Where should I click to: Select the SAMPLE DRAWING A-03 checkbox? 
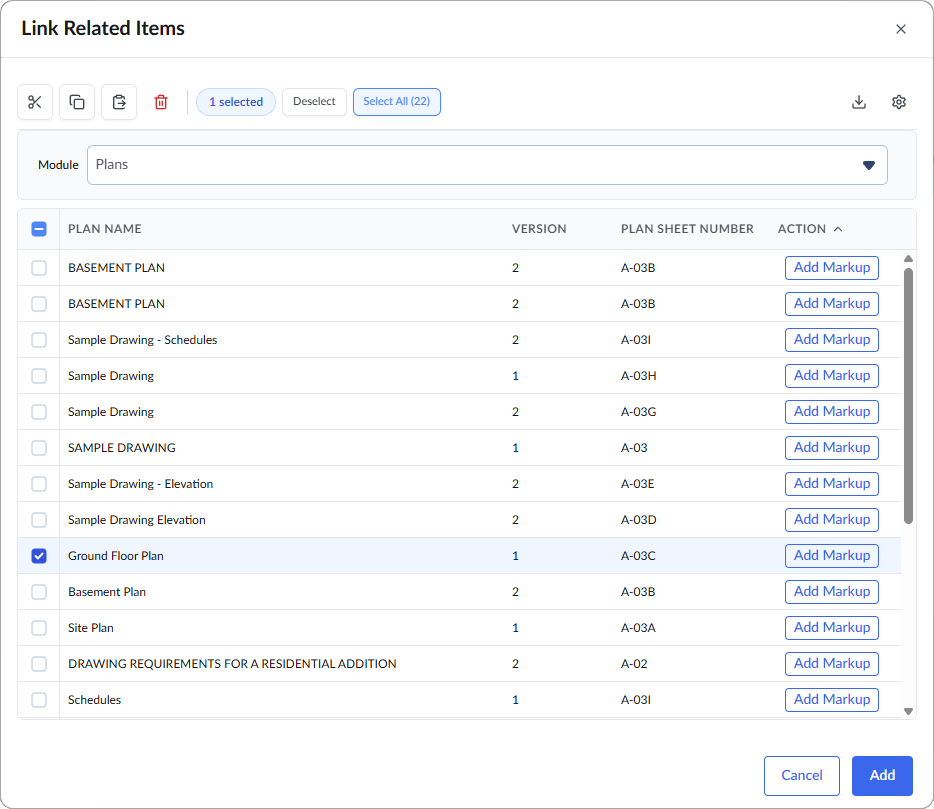[39, 447]
